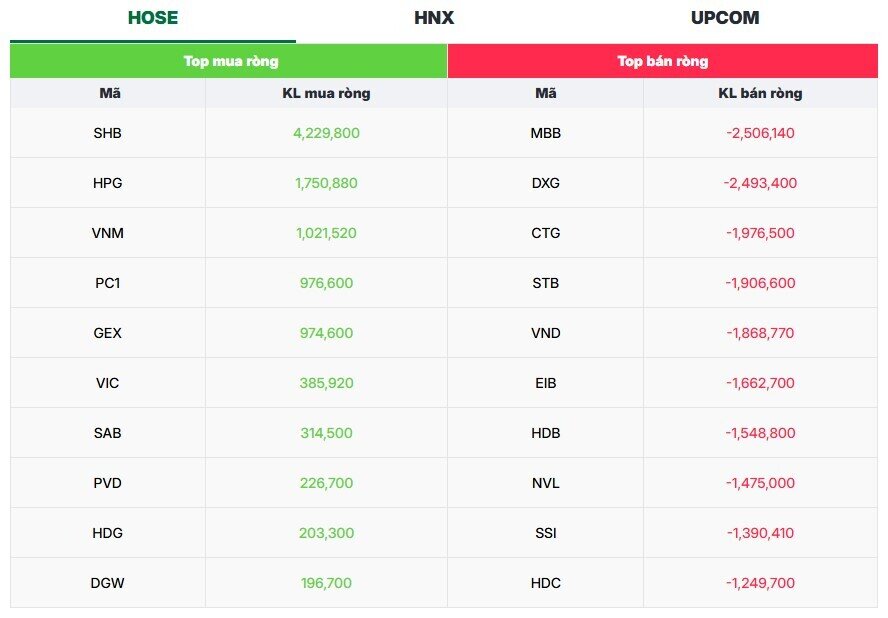Click MBB in top net sellers
Image resolution: width=888 pixels, height=618 pixels.
[545, 133]
